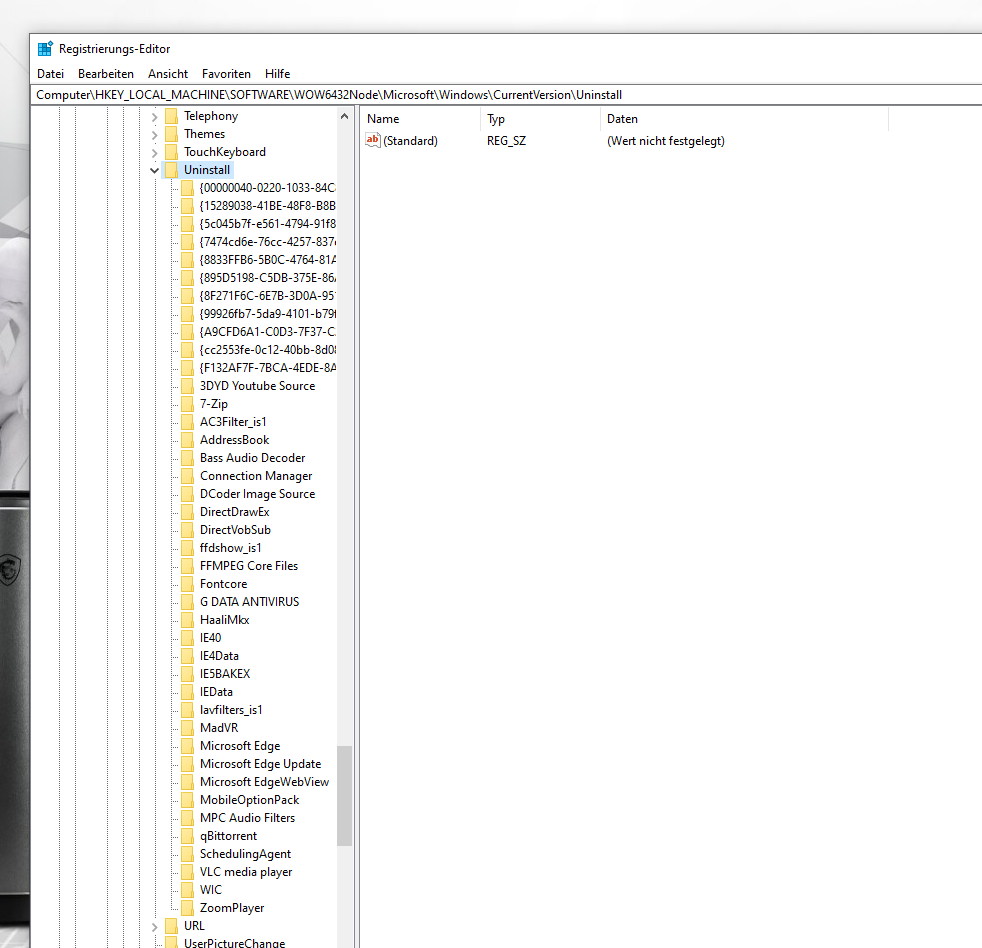Click the ZoomPlayer folder icon
Screen dimensions: 982x948
point(187,909)
